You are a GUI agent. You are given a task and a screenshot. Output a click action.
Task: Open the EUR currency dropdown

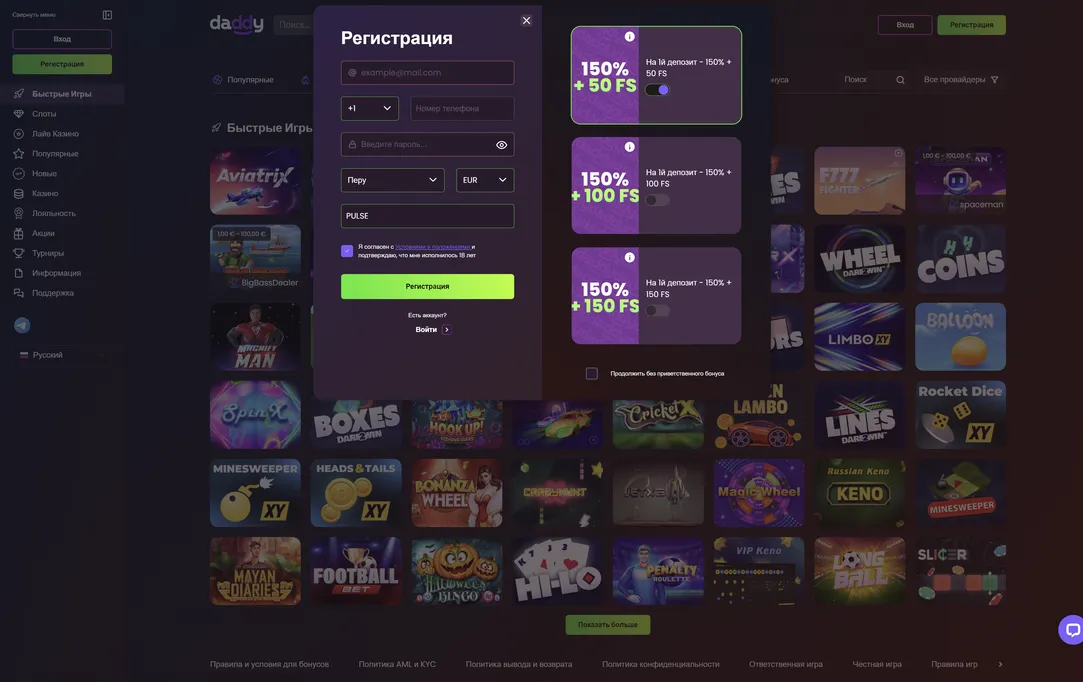[485, 180]
